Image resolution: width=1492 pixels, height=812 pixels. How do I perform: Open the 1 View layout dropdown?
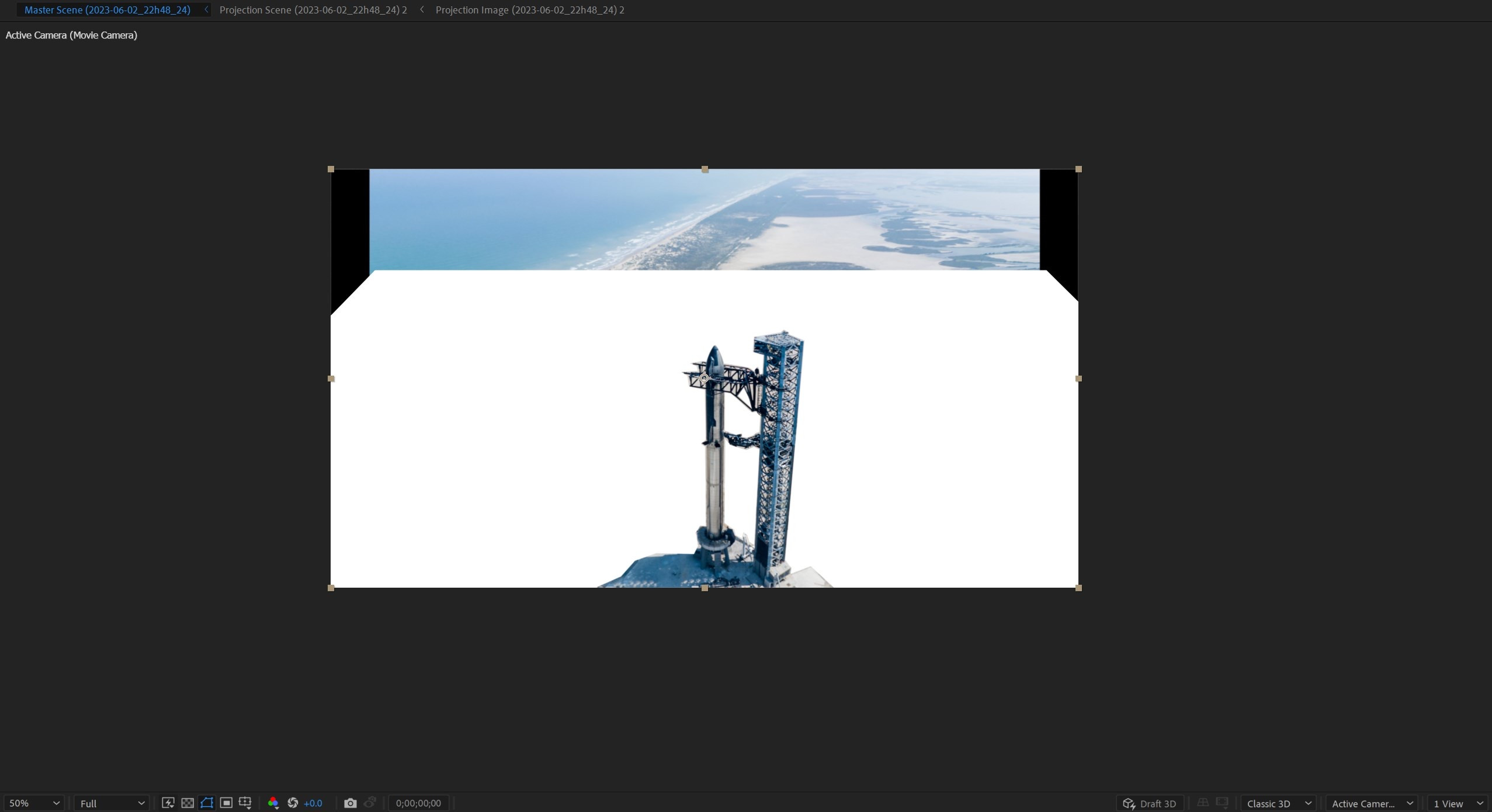[1458, 803]
